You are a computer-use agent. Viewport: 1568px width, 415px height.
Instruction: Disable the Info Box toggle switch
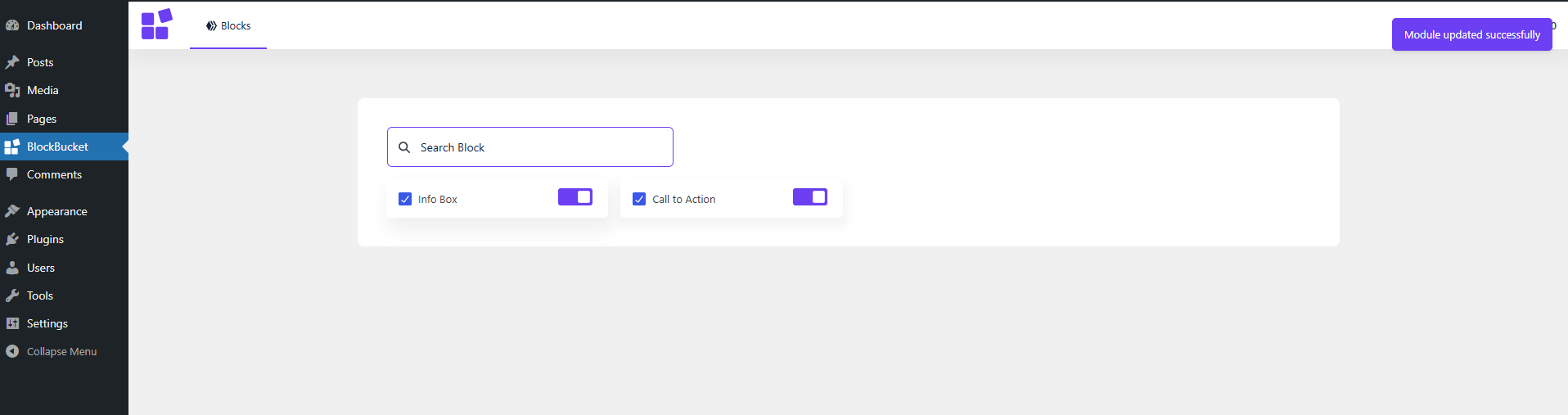point(575,197)
